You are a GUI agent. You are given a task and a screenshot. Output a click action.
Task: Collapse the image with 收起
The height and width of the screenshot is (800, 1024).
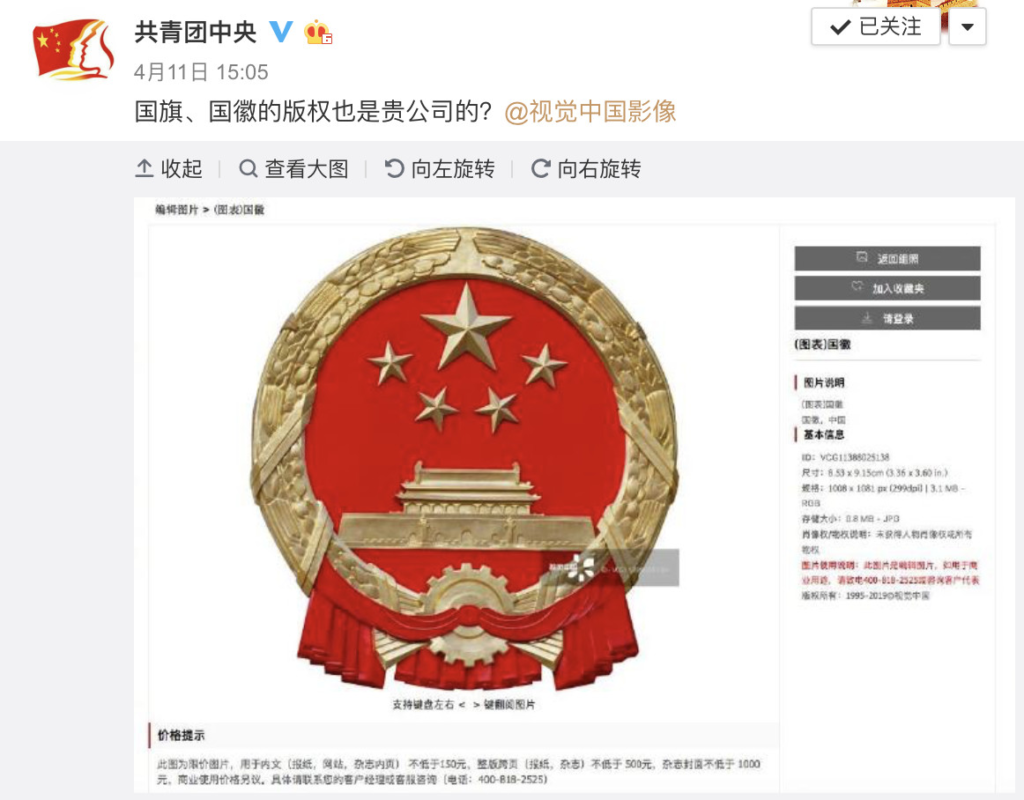(x=168, y=169)
